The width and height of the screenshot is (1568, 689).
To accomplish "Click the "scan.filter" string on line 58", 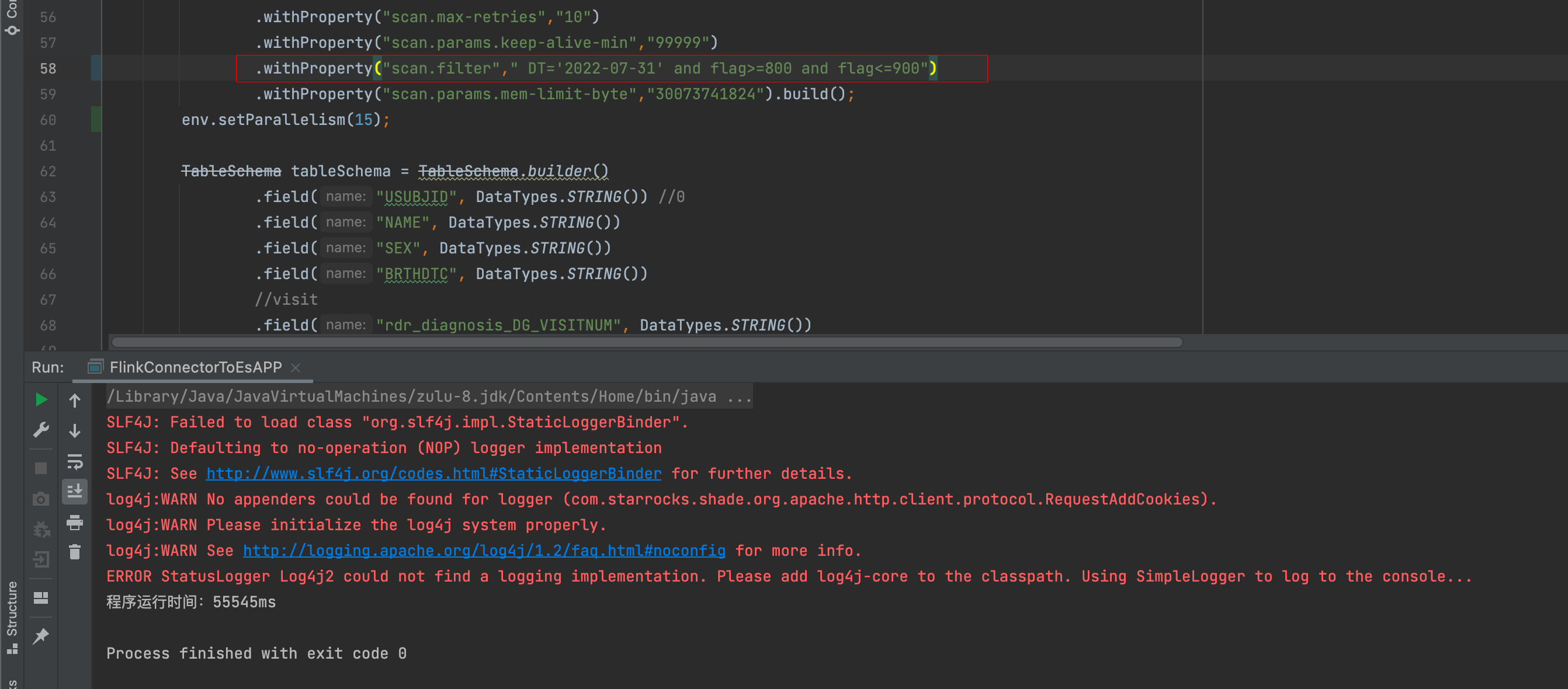I will click(440, 68).
